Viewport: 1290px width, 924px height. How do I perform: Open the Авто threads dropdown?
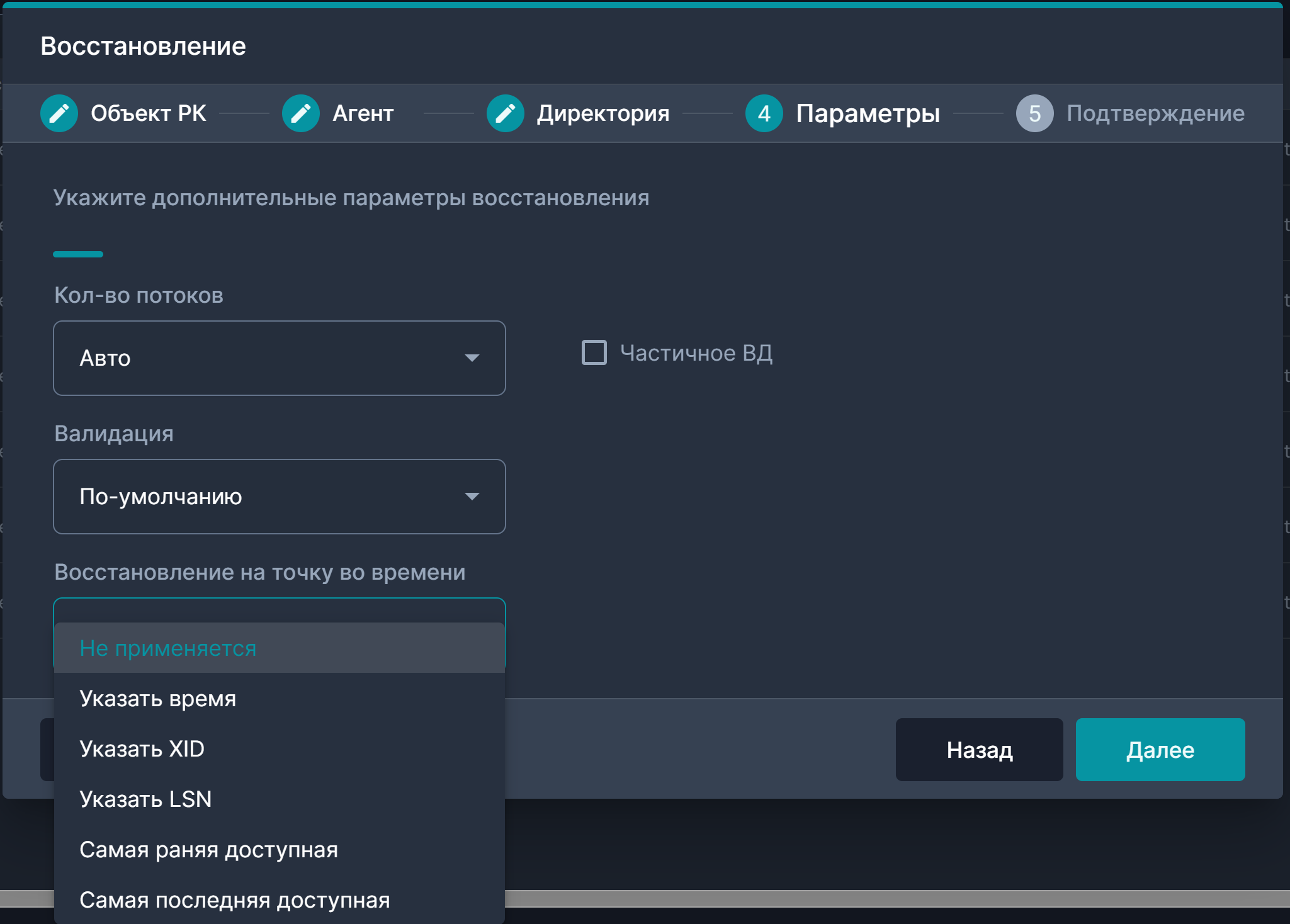pyautogui.click(x=279, y=358)
